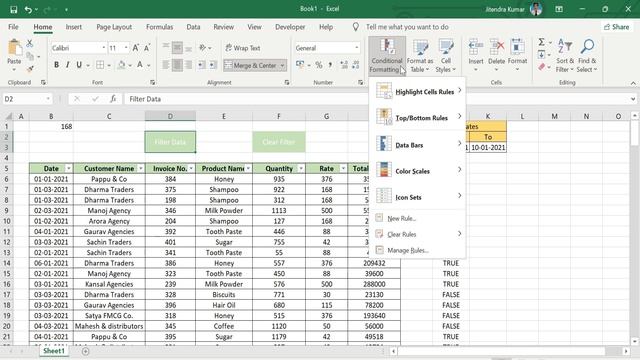
Task: Decrease the font size
Action: pyautogui.click(x=147, y=48)
